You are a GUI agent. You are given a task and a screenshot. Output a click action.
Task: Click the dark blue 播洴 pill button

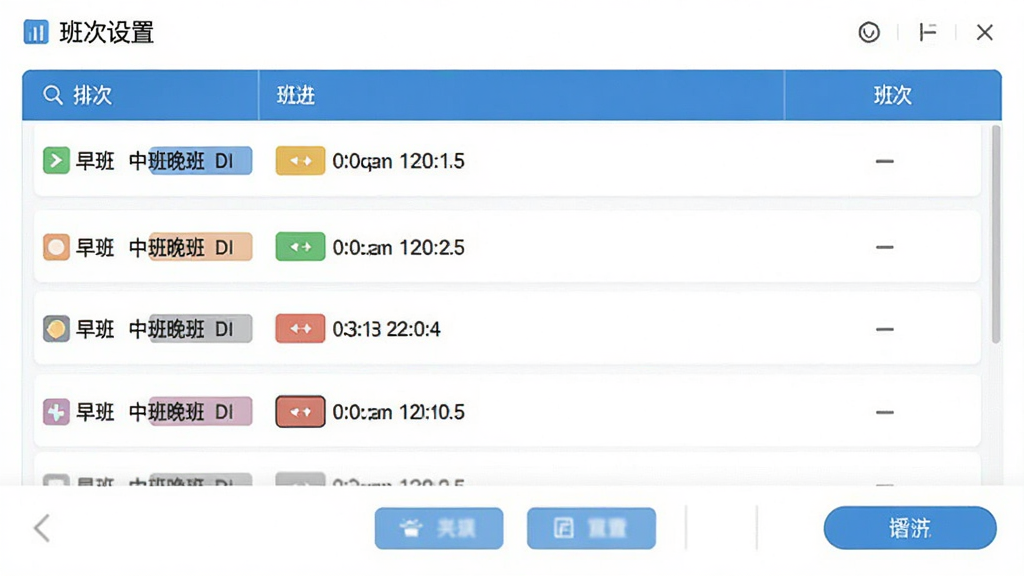[x=910, y=528]
